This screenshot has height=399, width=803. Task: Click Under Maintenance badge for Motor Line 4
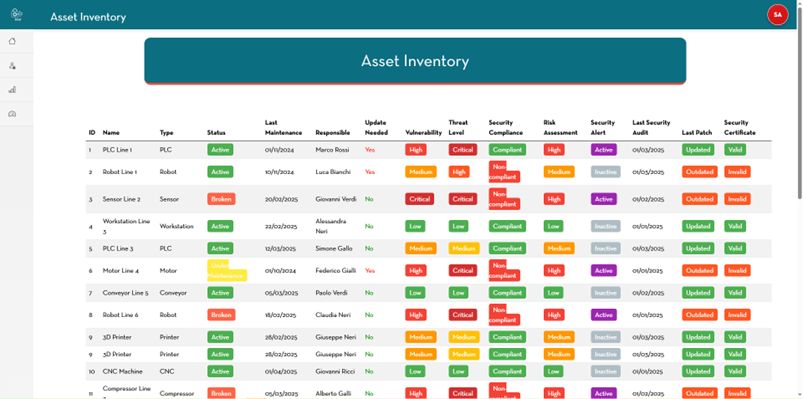coord(226,270)
